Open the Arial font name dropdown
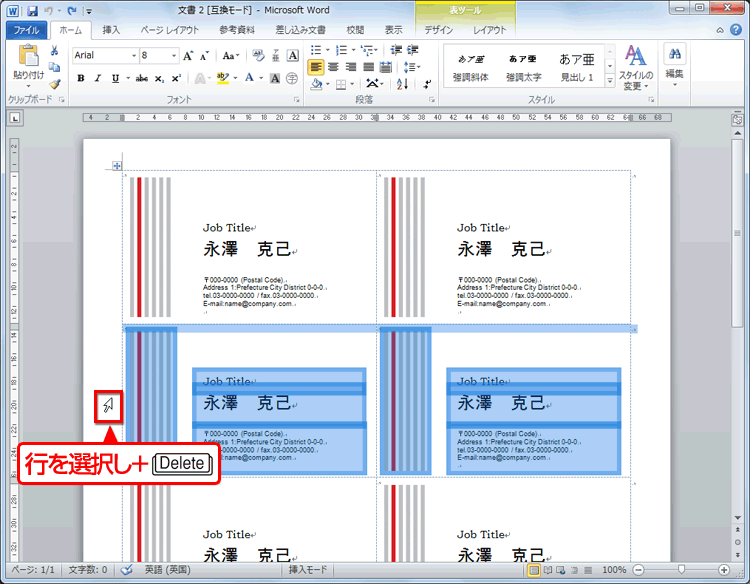Viewport: 750px width, 584px height. point(134,56)
